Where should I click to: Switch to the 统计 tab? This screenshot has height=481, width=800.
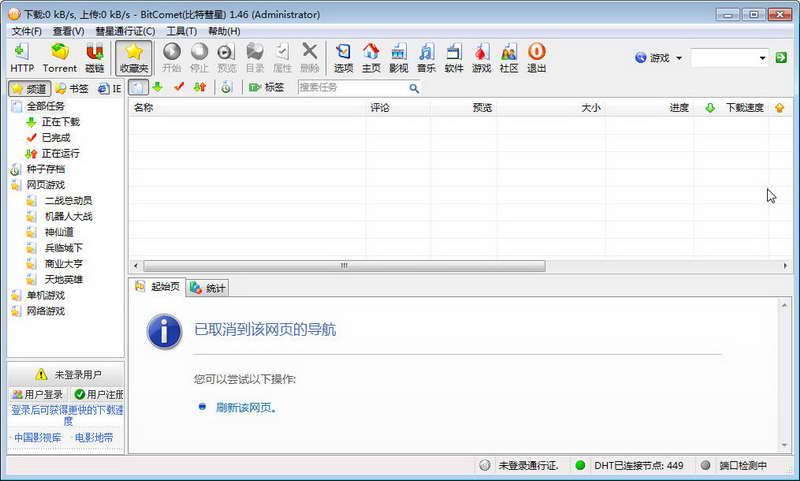coord(208,288)
